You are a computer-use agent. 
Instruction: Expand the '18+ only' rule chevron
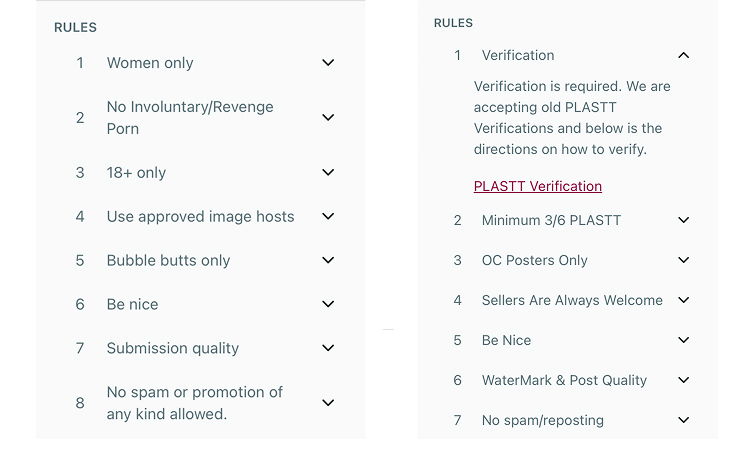328,173
